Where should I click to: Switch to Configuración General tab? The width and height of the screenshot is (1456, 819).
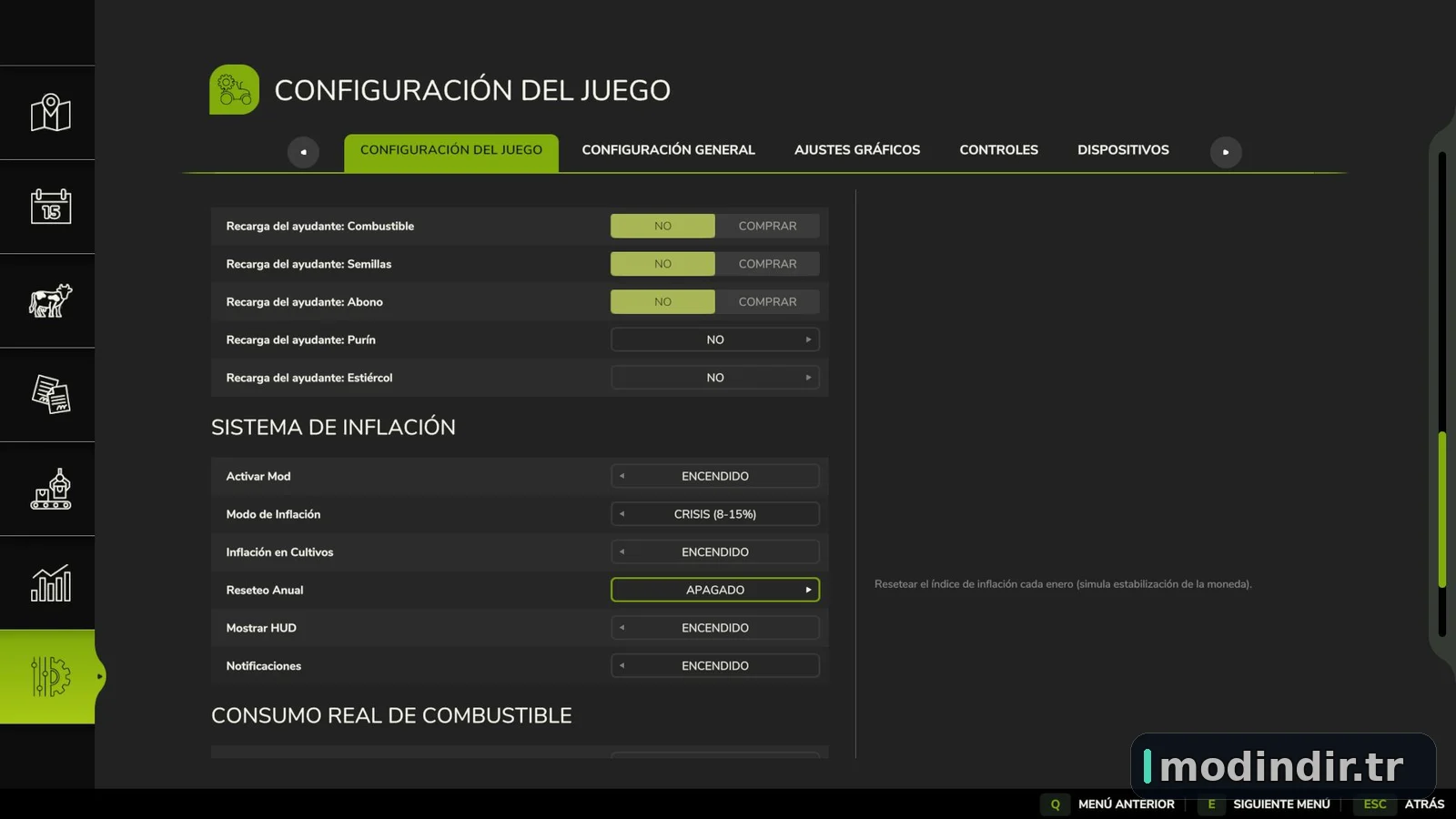pyautogui.click(x=668, y=150)
